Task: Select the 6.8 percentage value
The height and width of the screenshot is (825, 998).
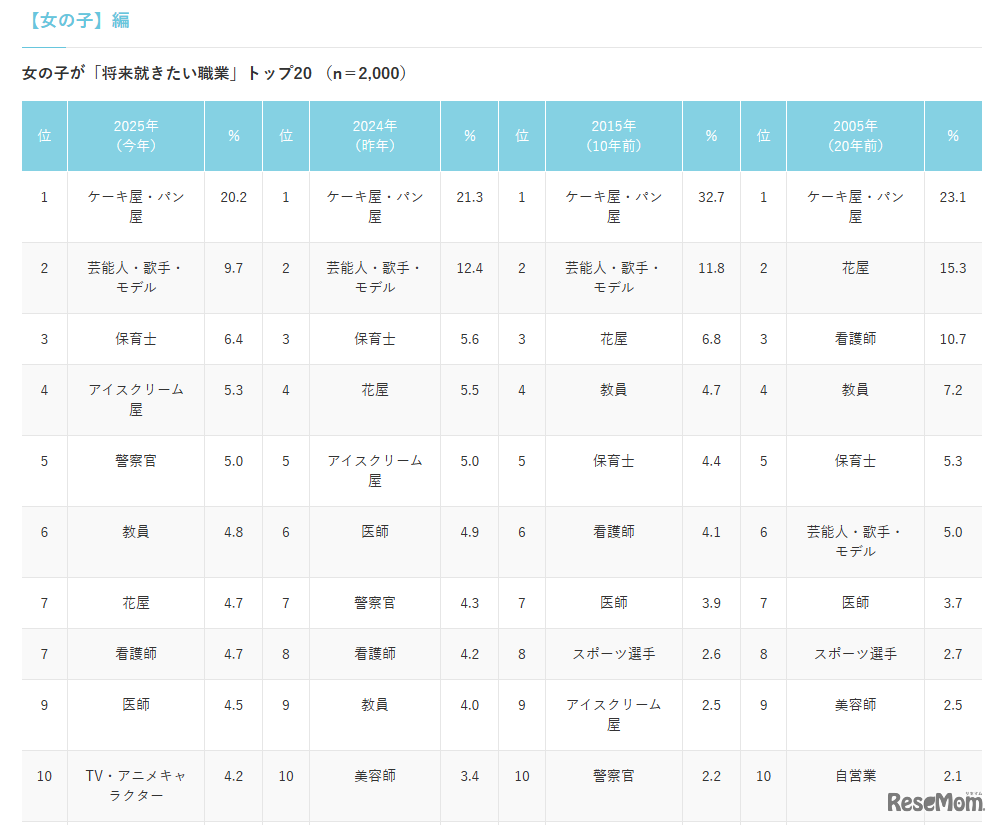Action: (x=711, y=339)
